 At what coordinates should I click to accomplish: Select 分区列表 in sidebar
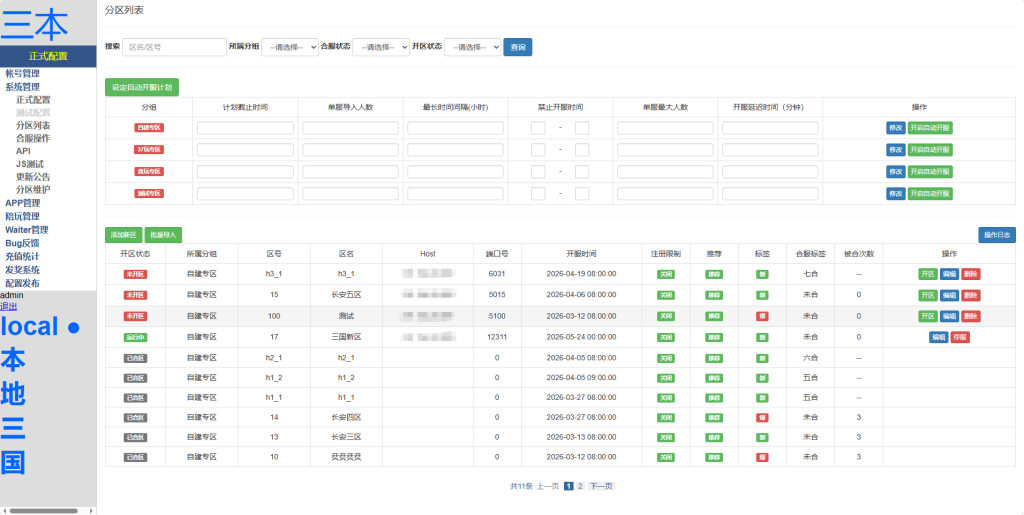pos(33,125)
